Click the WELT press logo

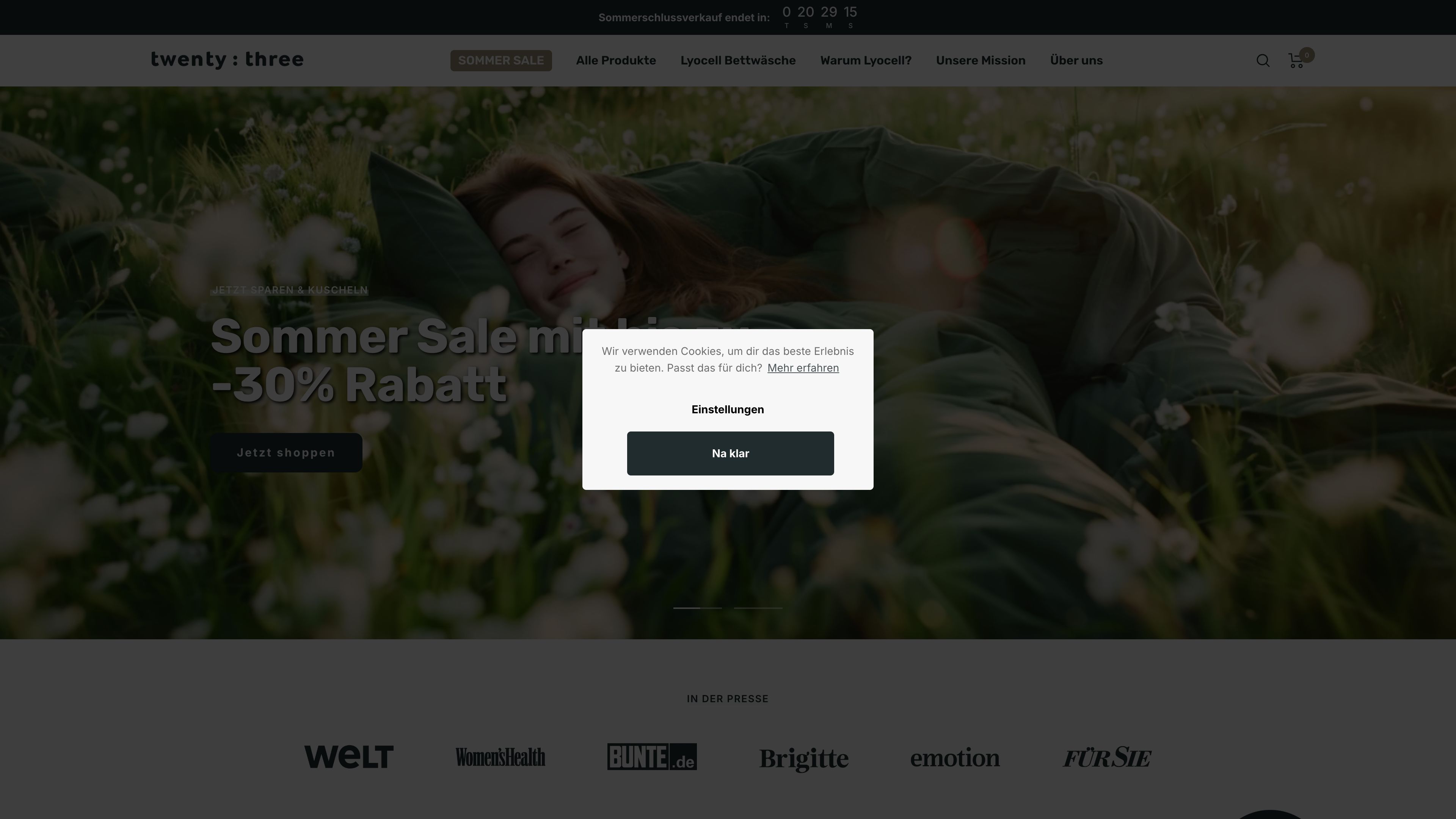tap(349, 757)
